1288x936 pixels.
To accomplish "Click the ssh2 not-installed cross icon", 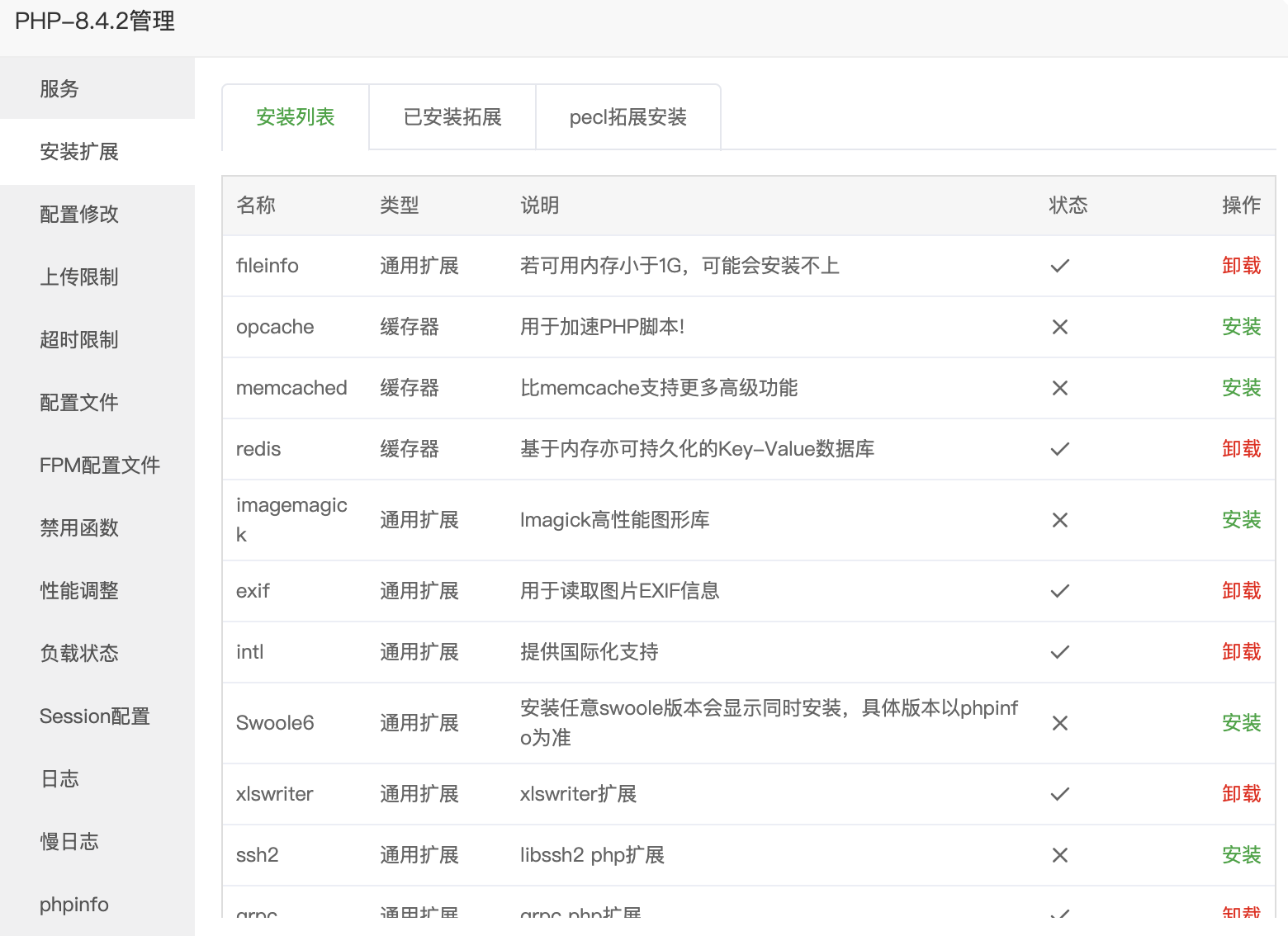I will 1060,855.
